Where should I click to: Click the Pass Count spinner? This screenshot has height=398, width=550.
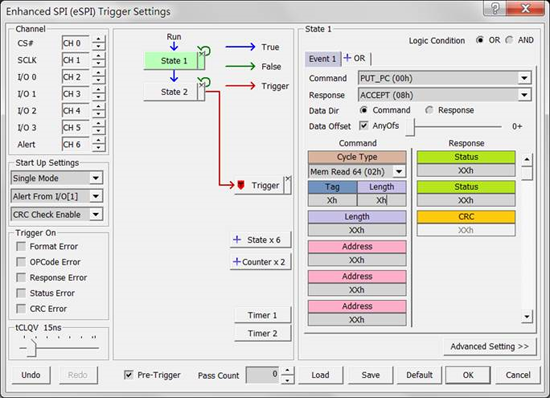click(x=287, y=375)
